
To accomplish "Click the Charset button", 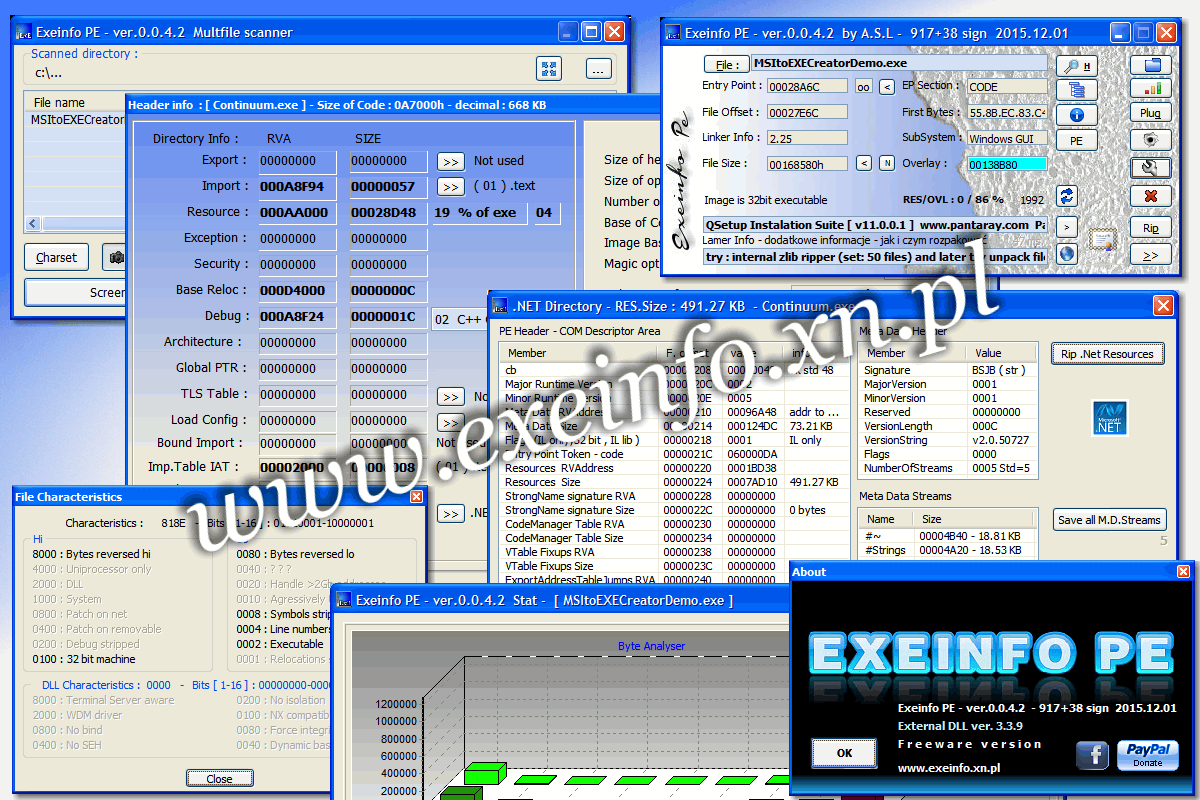I will [x=56, y=257].
